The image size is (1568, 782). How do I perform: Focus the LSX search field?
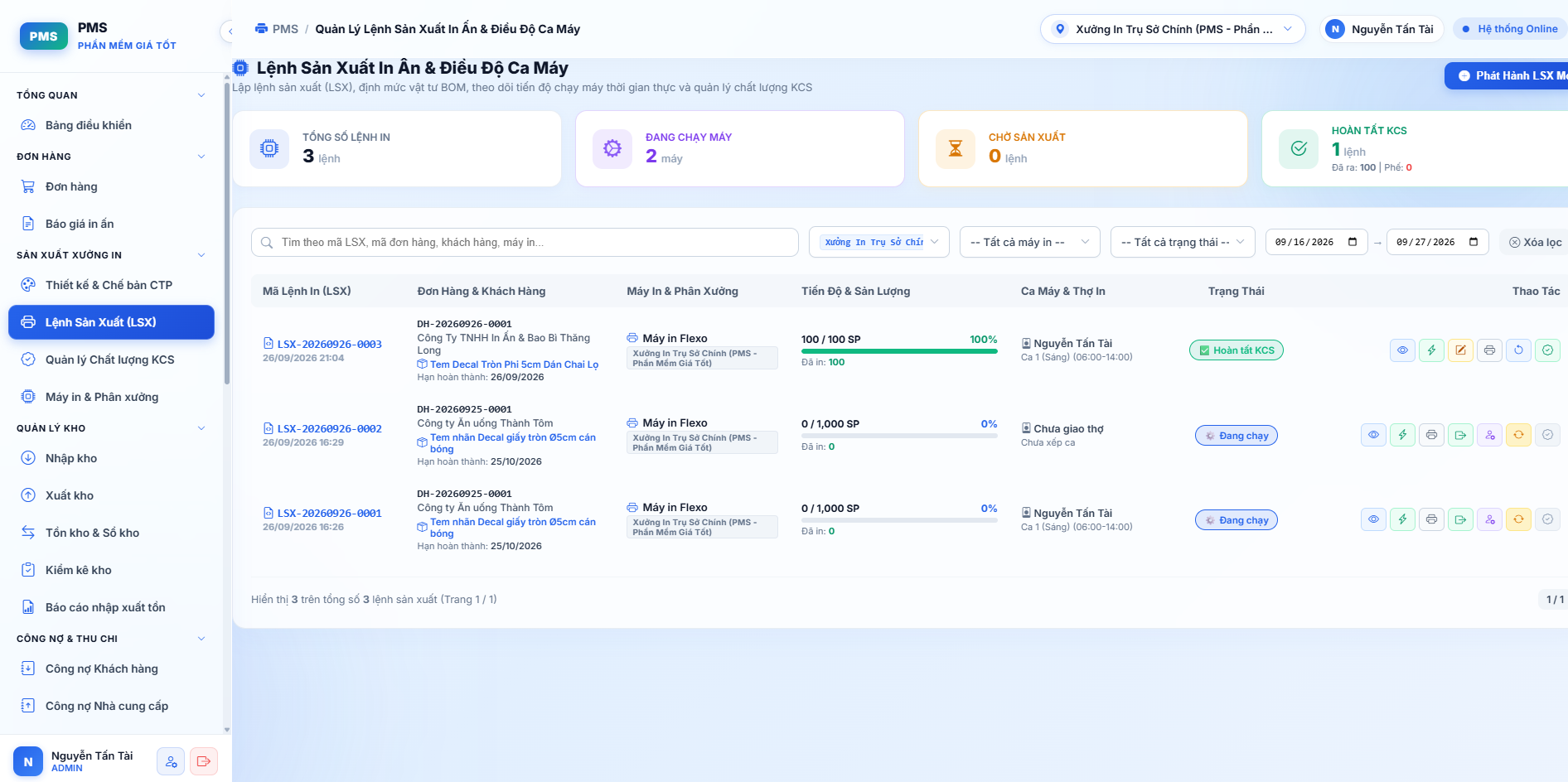[525, 242]
